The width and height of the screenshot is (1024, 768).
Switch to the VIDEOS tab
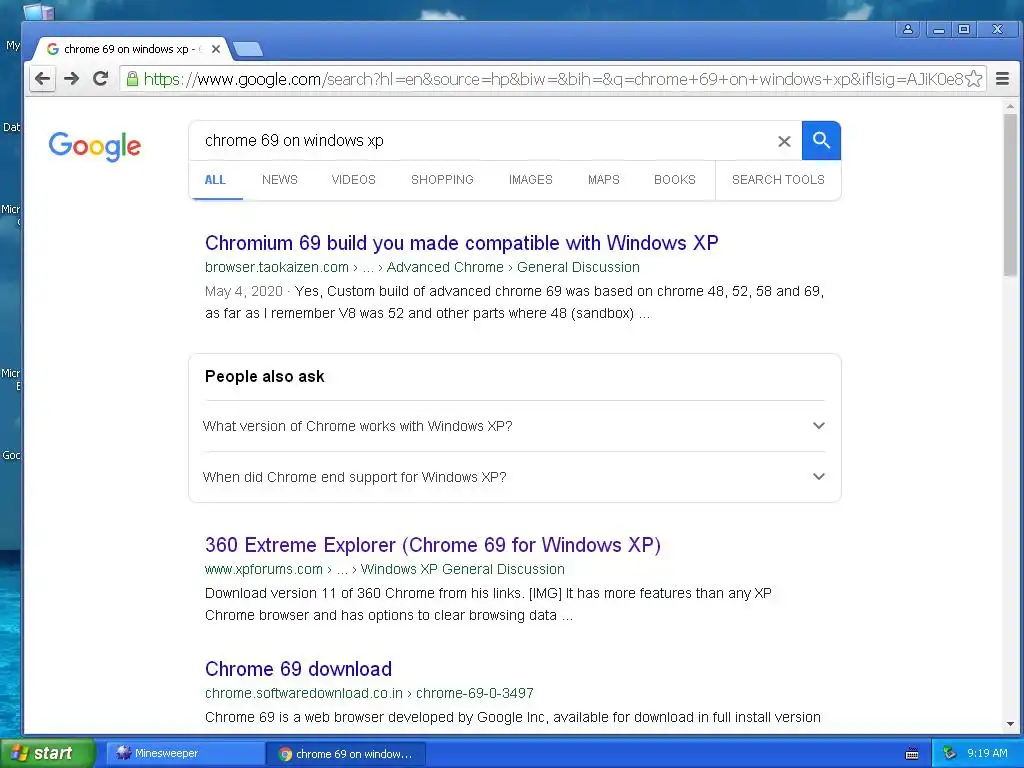tap(353, 180)
